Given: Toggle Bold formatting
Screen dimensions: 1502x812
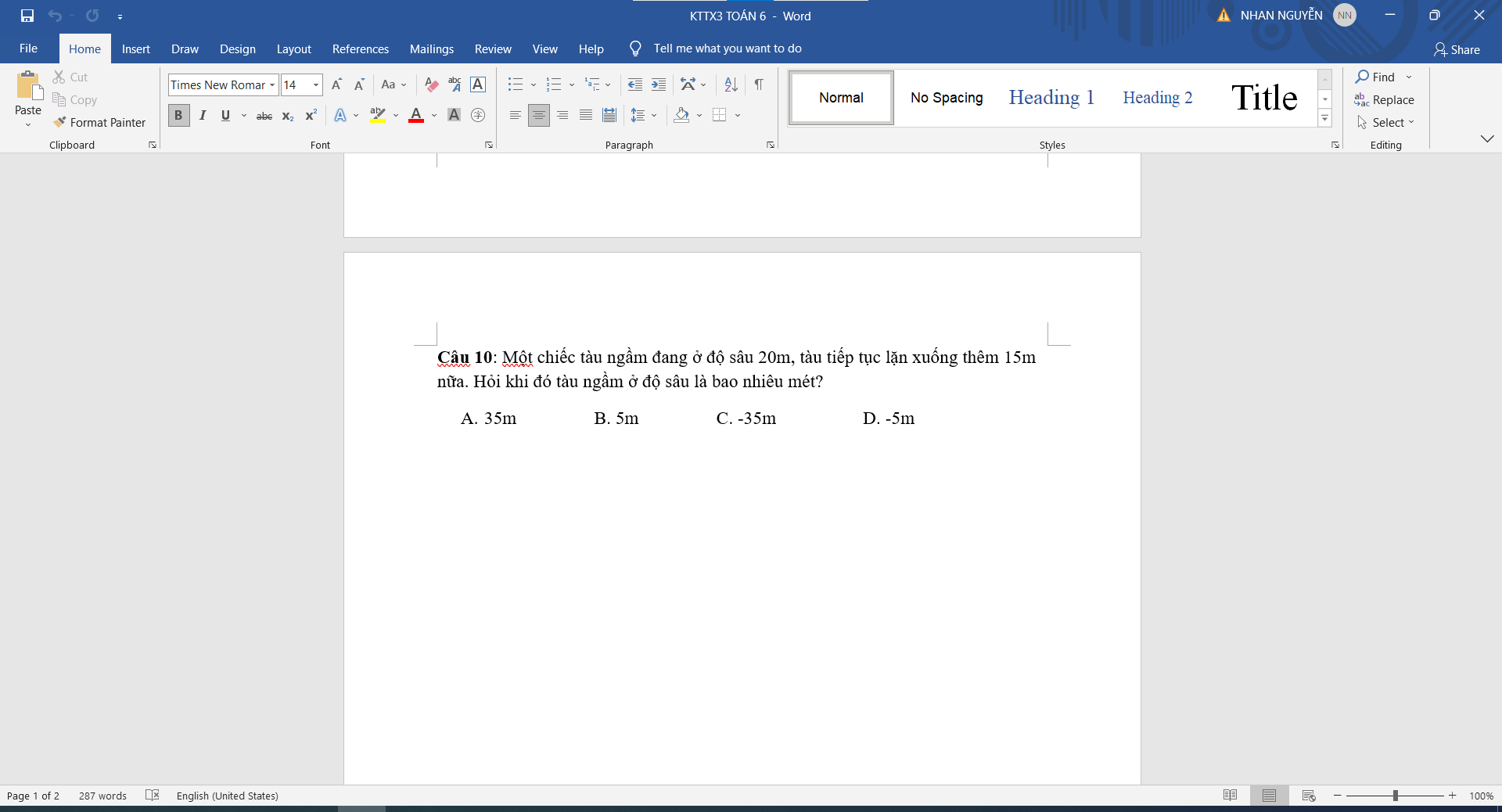Looking at the screenshot, I should [178, 115].
